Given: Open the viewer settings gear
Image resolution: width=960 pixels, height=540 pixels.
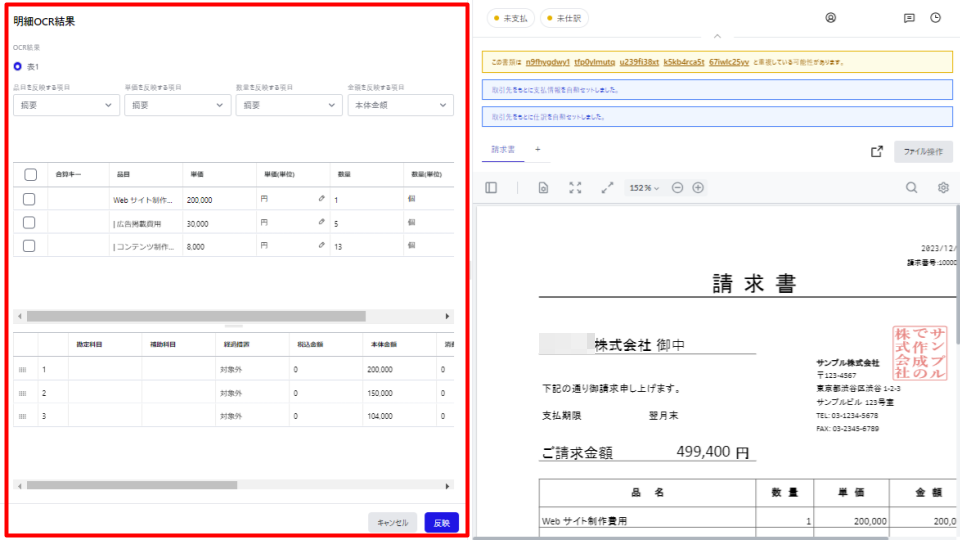Looking at the screenshot, I should click(x=943, y=188).
